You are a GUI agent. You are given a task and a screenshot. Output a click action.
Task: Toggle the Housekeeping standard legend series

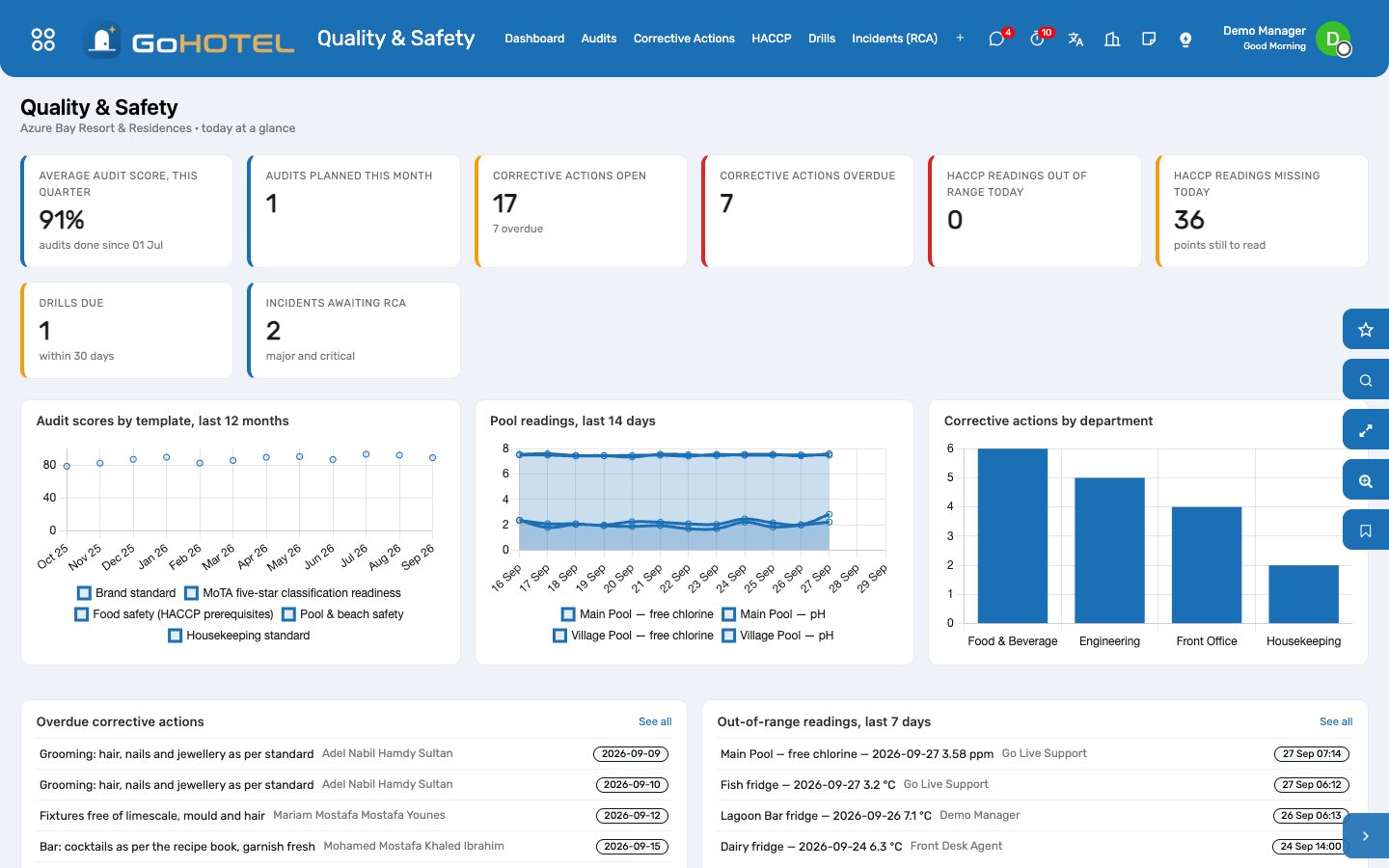click(x=238, y=636)
